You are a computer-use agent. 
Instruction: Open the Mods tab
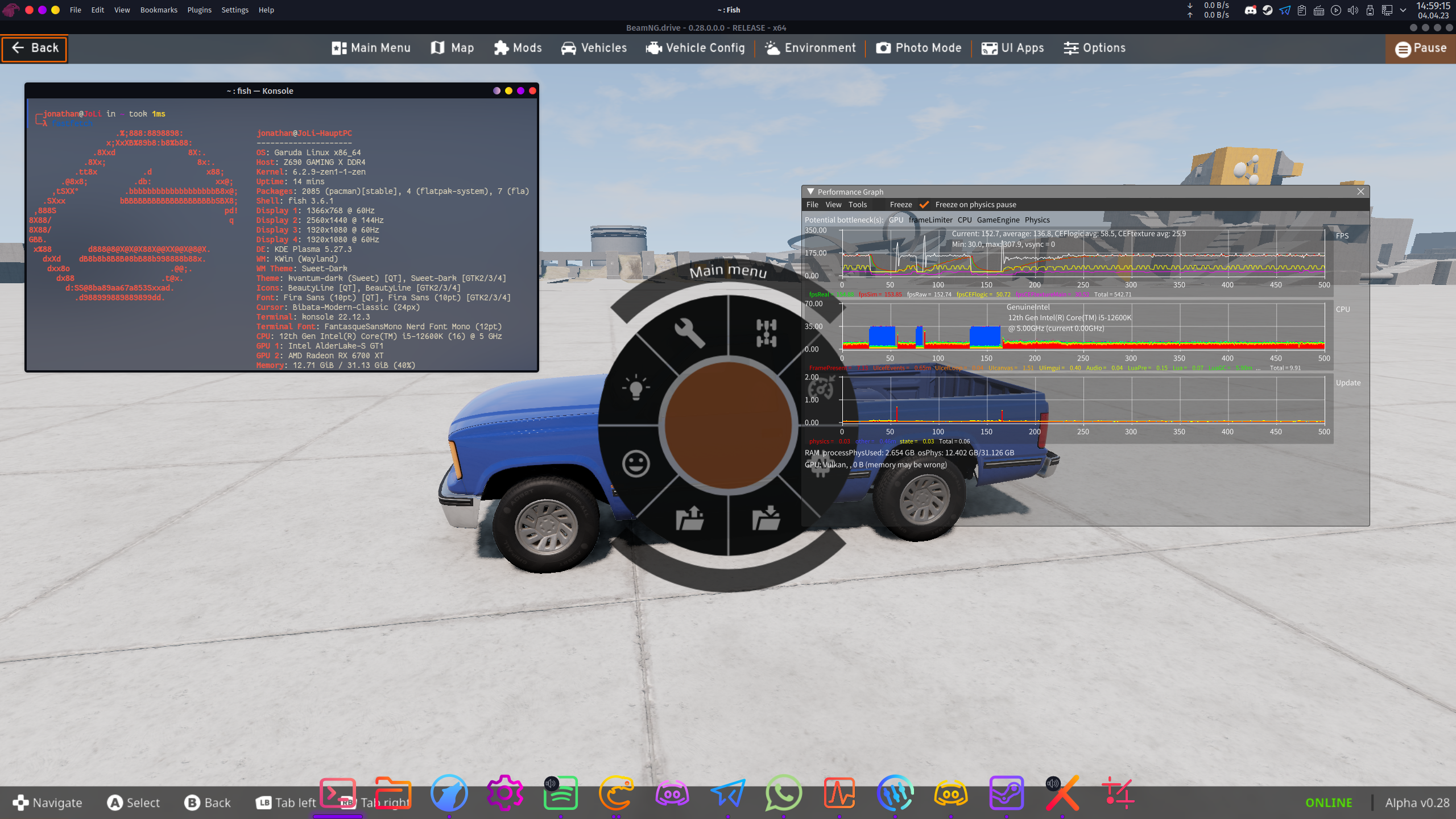point(518,48)
